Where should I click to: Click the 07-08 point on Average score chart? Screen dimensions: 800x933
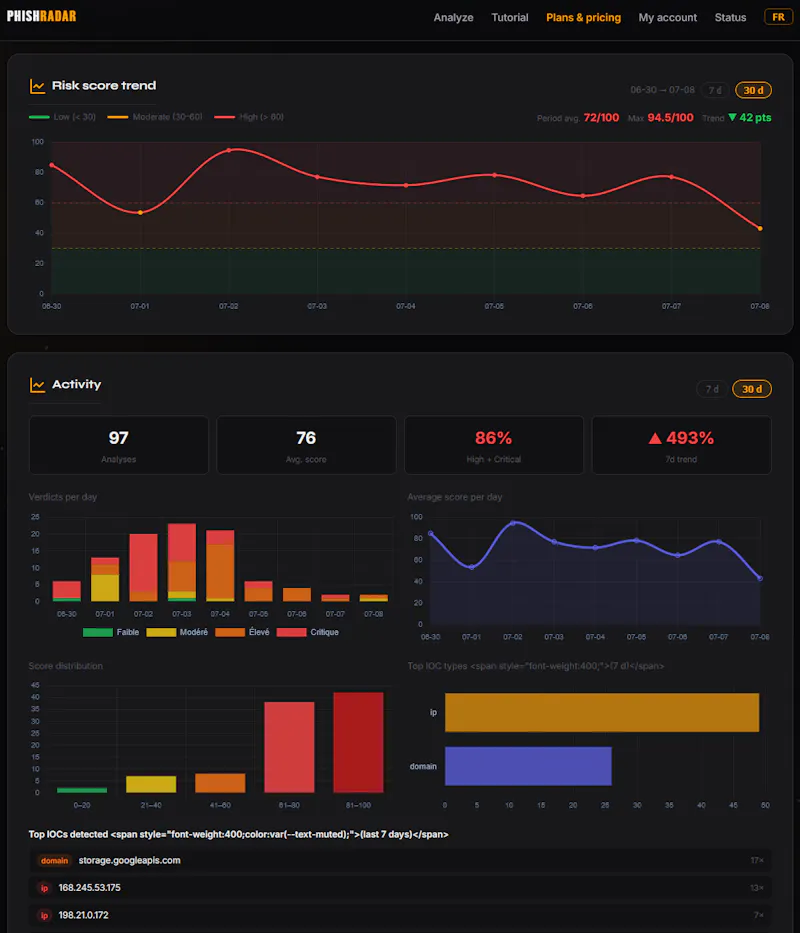(x=760, y=578)
